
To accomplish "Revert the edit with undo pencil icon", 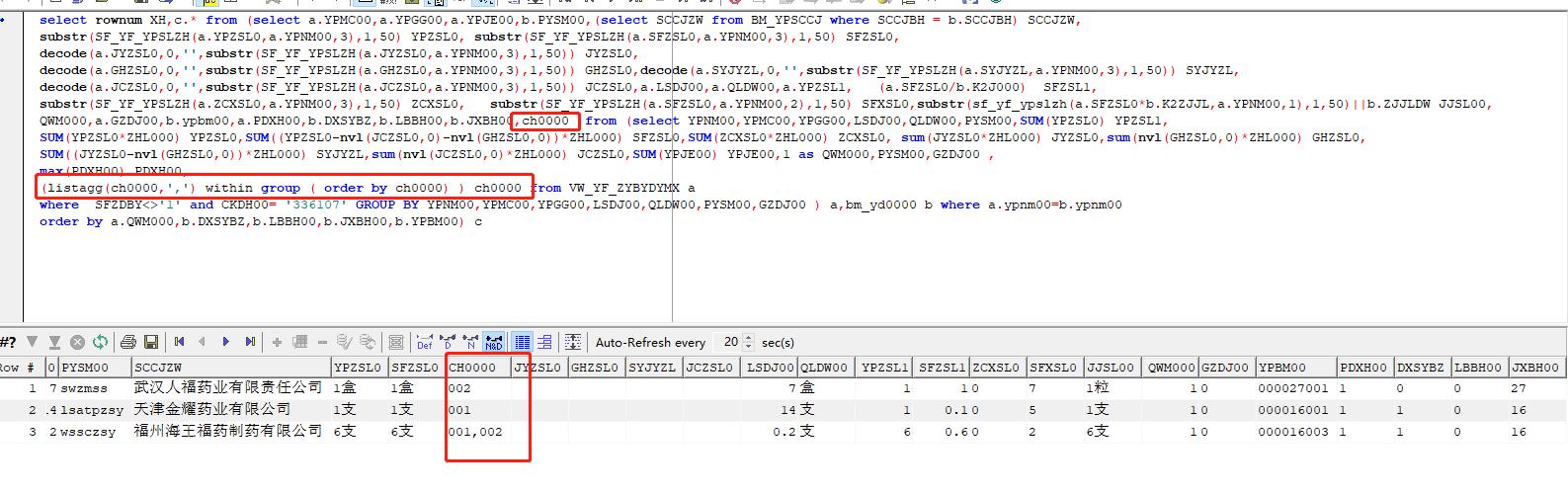I will [x=367, y=342].
